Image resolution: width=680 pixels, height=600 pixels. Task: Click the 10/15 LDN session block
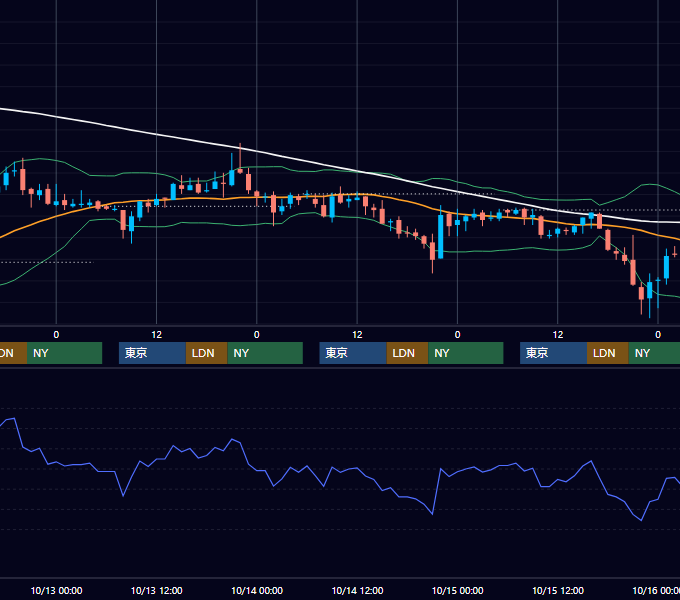[608, 353]
